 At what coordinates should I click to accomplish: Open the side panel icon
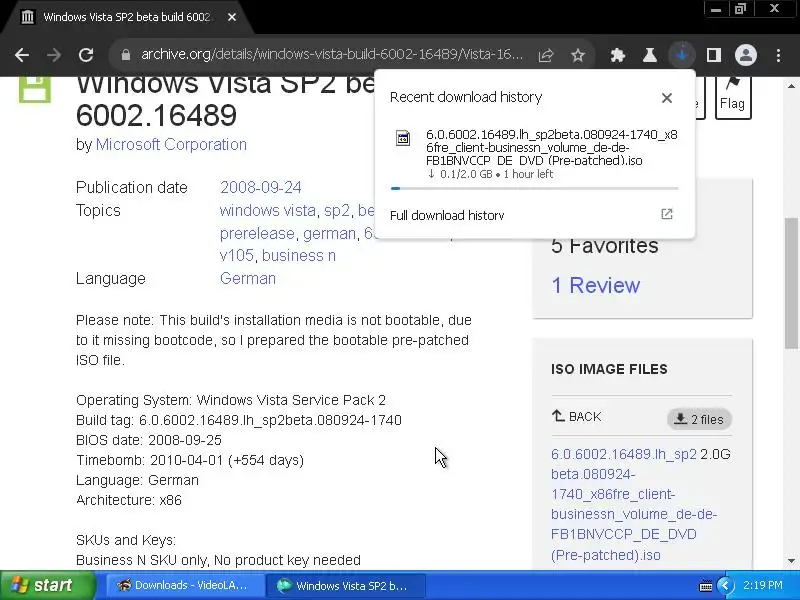pyautogui.click(x=713, y=55)
